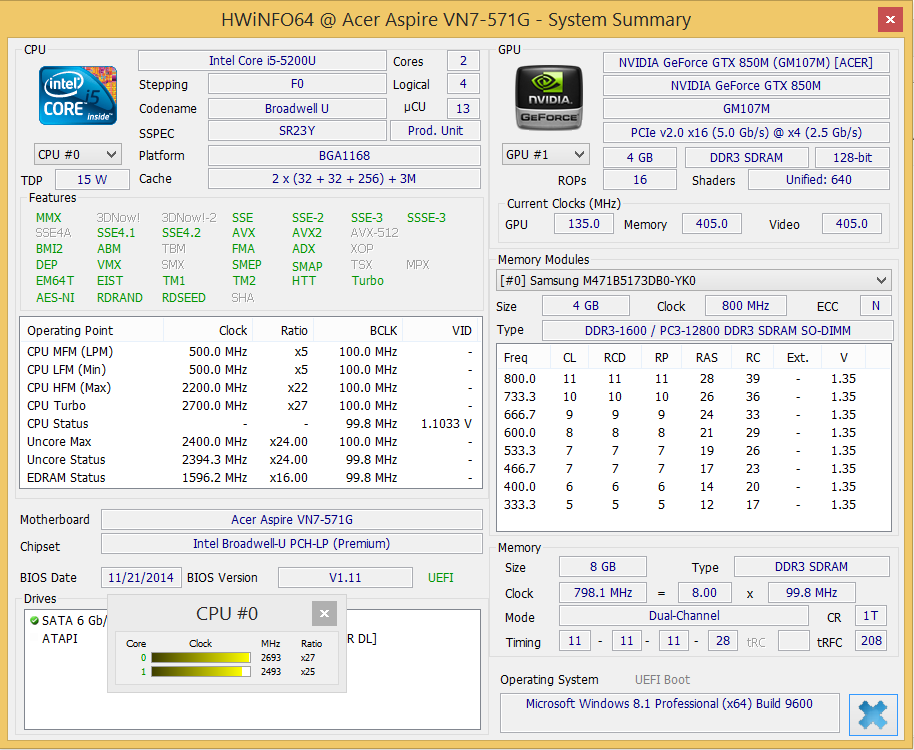This screenshot has width=914, height=750.
Task: Click the Turbo feature label
Action: click(368, 281)
